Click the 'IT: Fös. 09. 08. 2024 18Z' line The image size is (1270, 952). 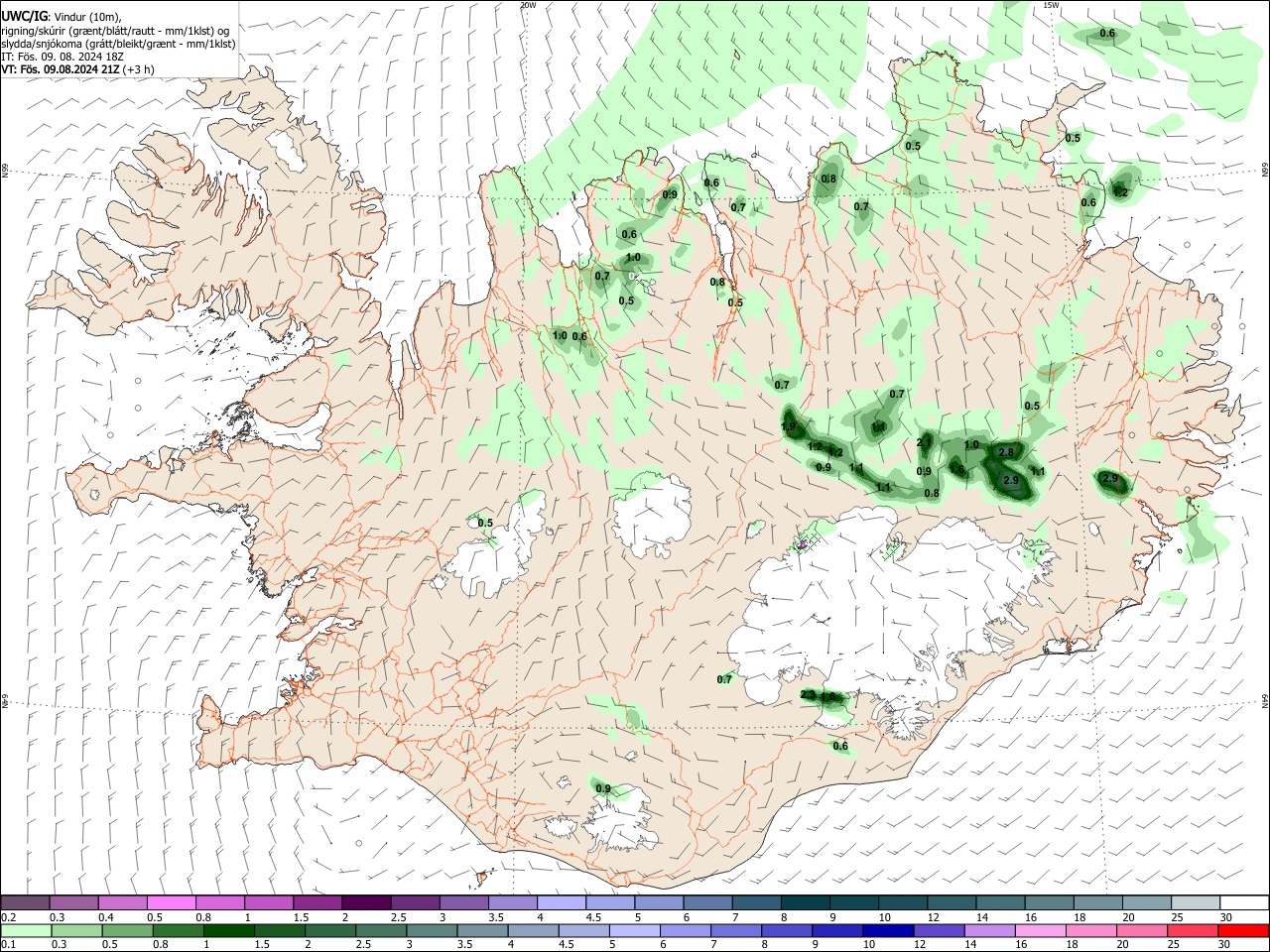click(x=63, y=58)
